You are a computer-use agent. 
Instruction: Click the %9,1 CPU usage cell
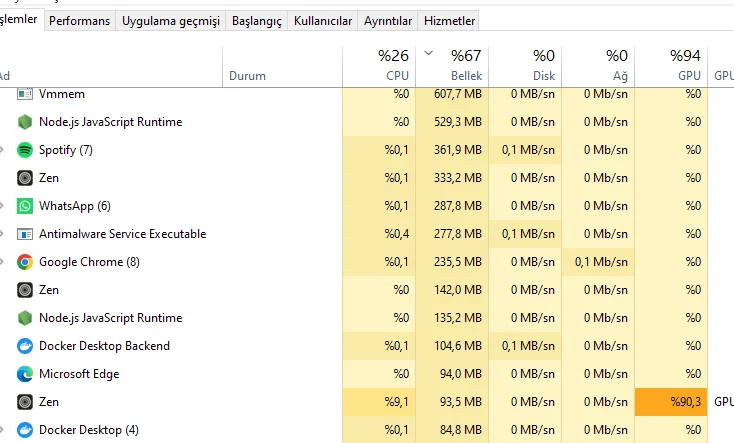(x=379, y=402)
